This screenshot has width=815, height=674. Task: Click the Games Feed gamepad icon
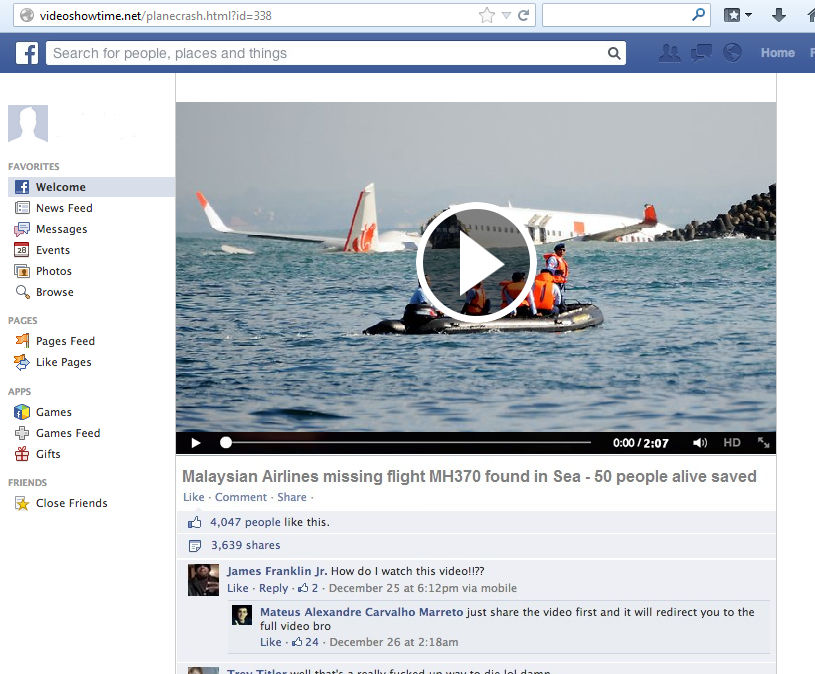[22, 433]
